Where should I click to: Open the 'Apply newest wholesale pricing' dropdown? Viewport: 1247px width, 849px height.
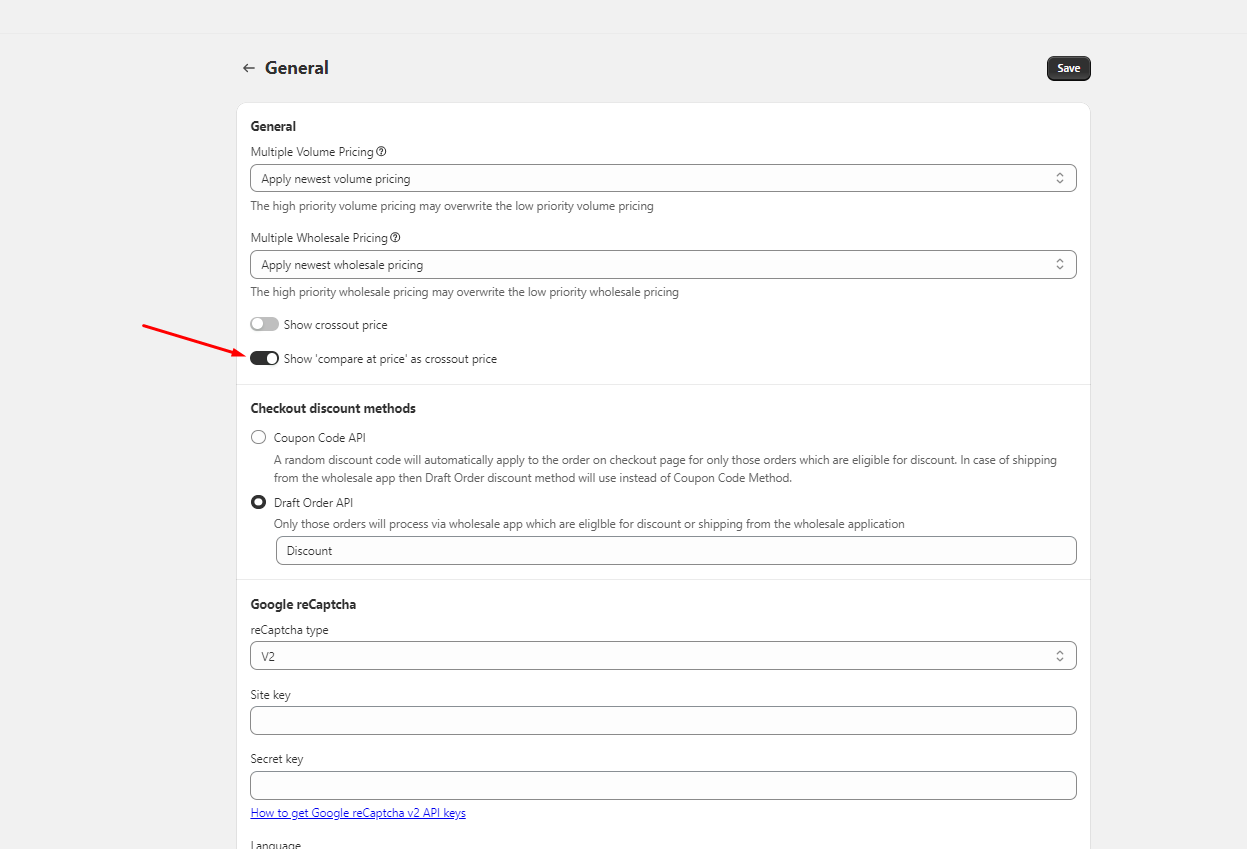650,265
